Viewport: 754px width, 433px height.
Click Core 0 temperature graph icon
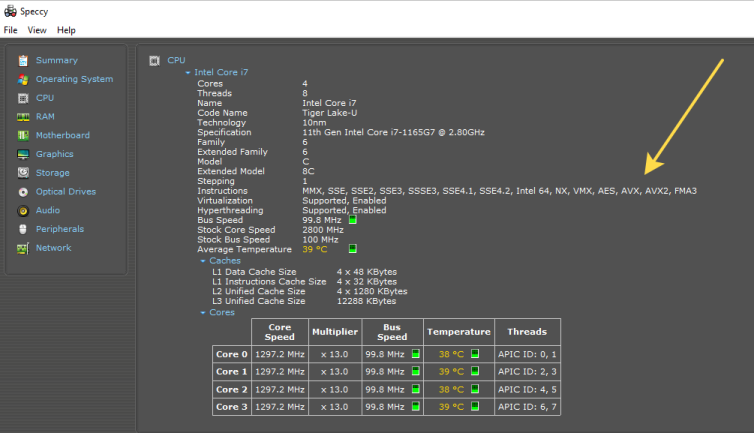[x=475, y=354]
